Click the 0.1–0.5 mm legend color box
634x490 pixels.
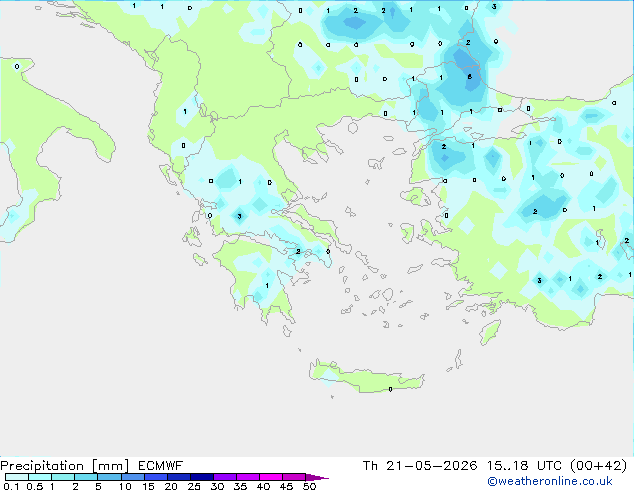[17, 477]
